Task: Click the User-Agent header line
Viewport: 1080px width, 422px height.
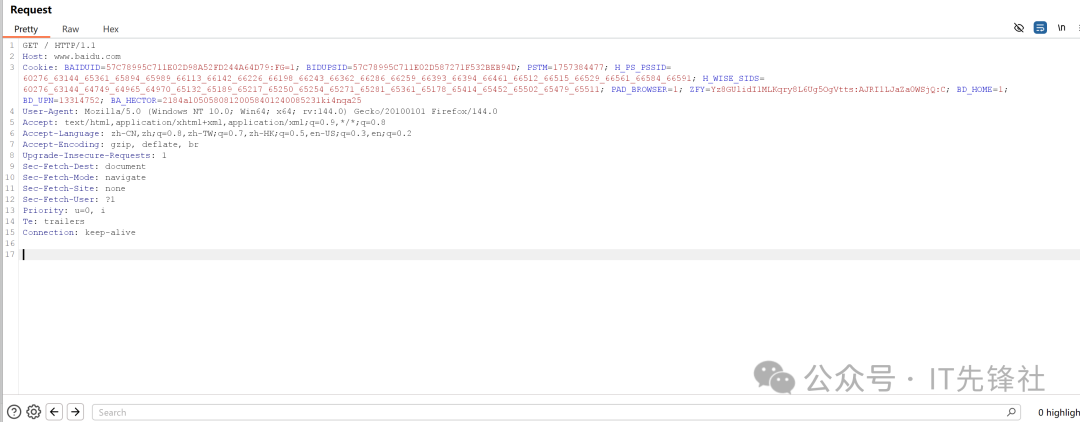Action: (260, 112)
